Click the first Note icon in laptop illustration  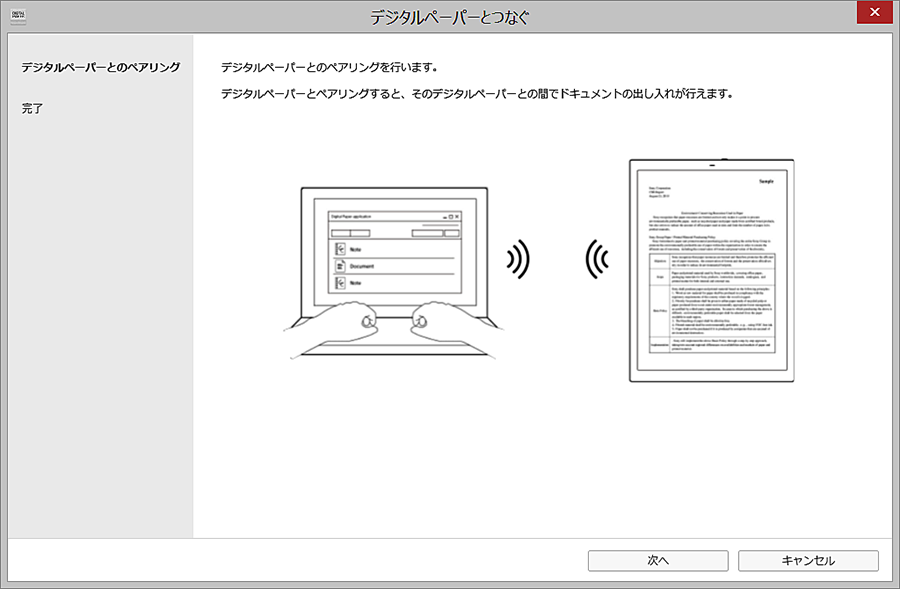tap(341, 249)
